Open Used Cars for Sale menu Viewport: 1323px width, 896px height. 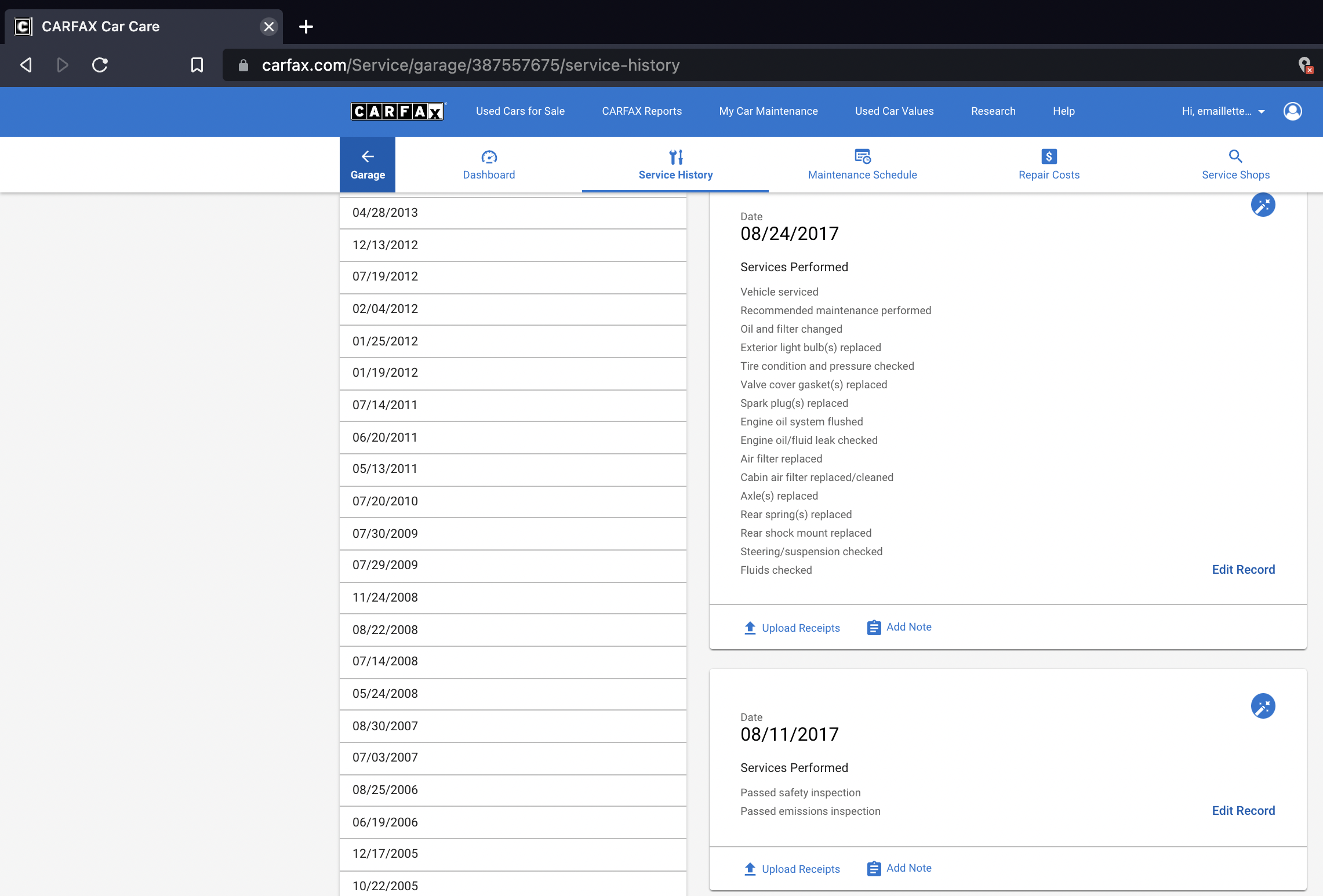point(520,111)
